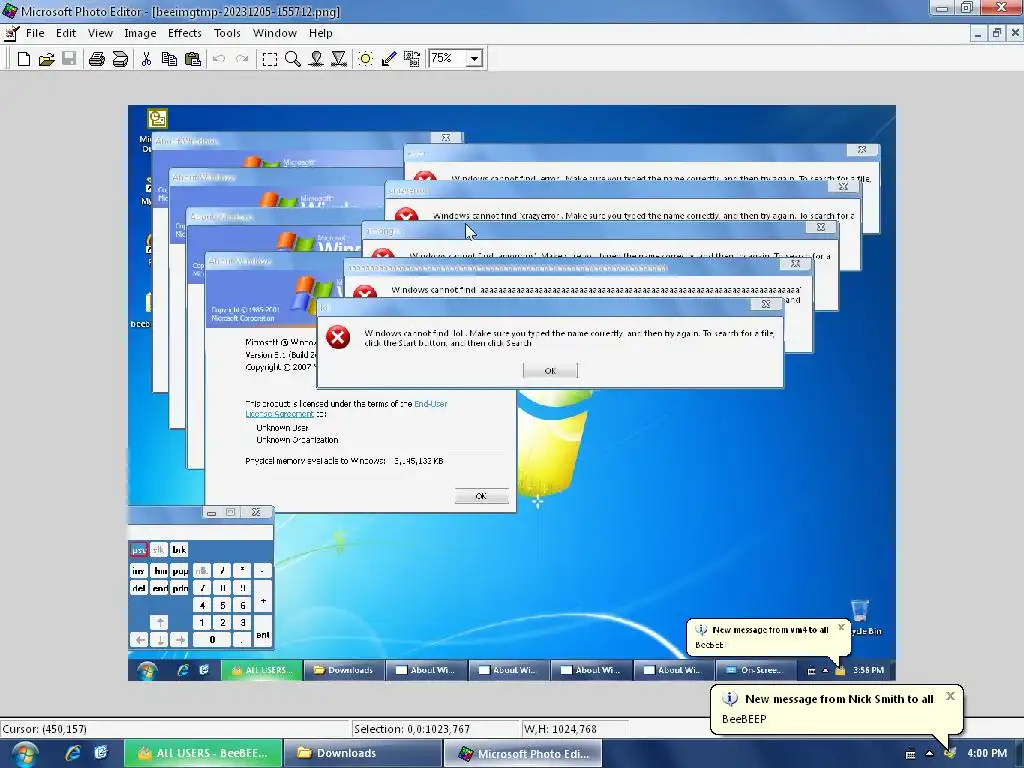The image size is (1024, 768).
Task: Choose the dashed rectangle Select tool
Action: click(270, 59)
